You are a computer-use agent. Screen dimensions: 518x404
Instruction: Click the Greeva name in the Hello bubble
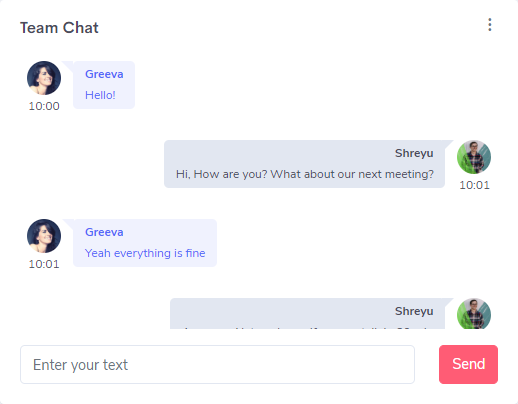tap(104, 74)
